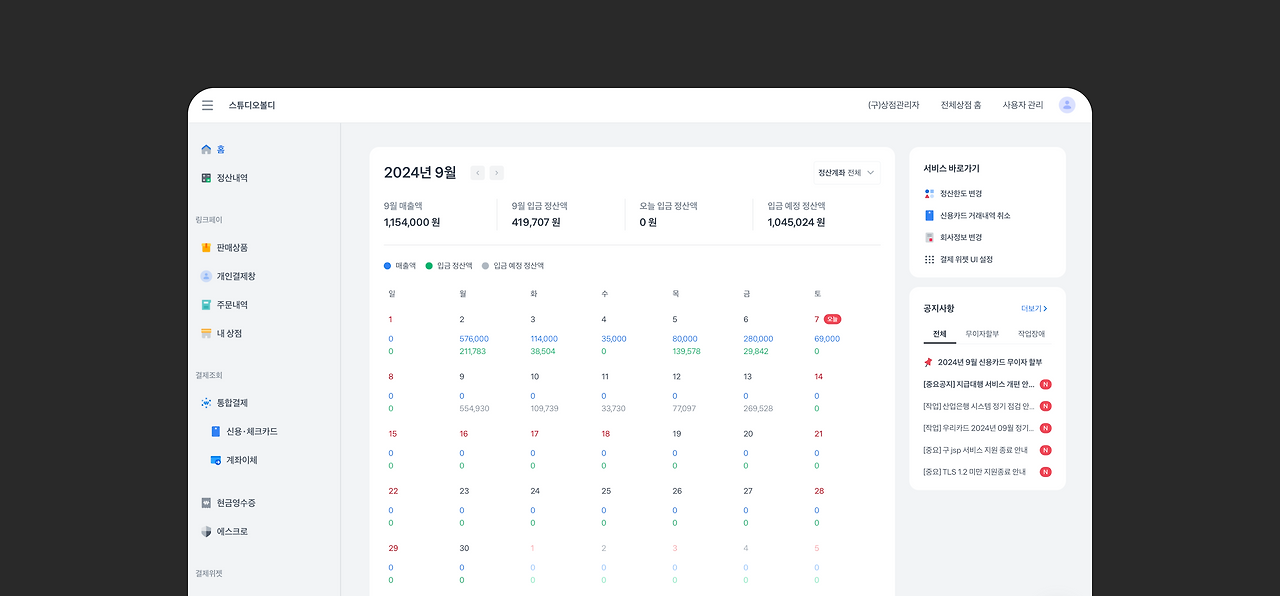Click the blue 매출액 legend dot
Image resolution: width=1280 pixels, height=596 pixels.
(x=388, y=266)
